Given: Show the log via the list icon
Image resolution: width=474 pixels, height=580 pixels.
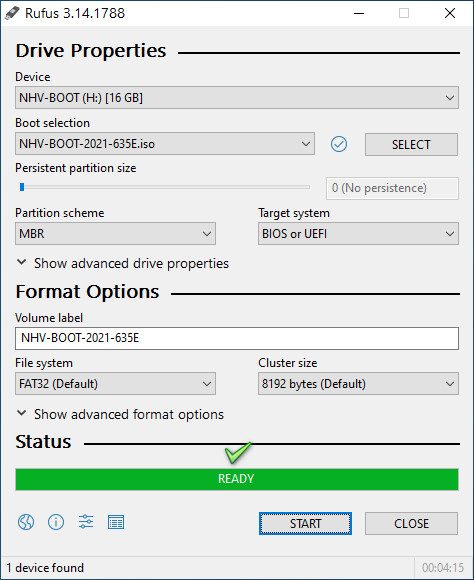Looking at the screenshot, I should 116,522.
